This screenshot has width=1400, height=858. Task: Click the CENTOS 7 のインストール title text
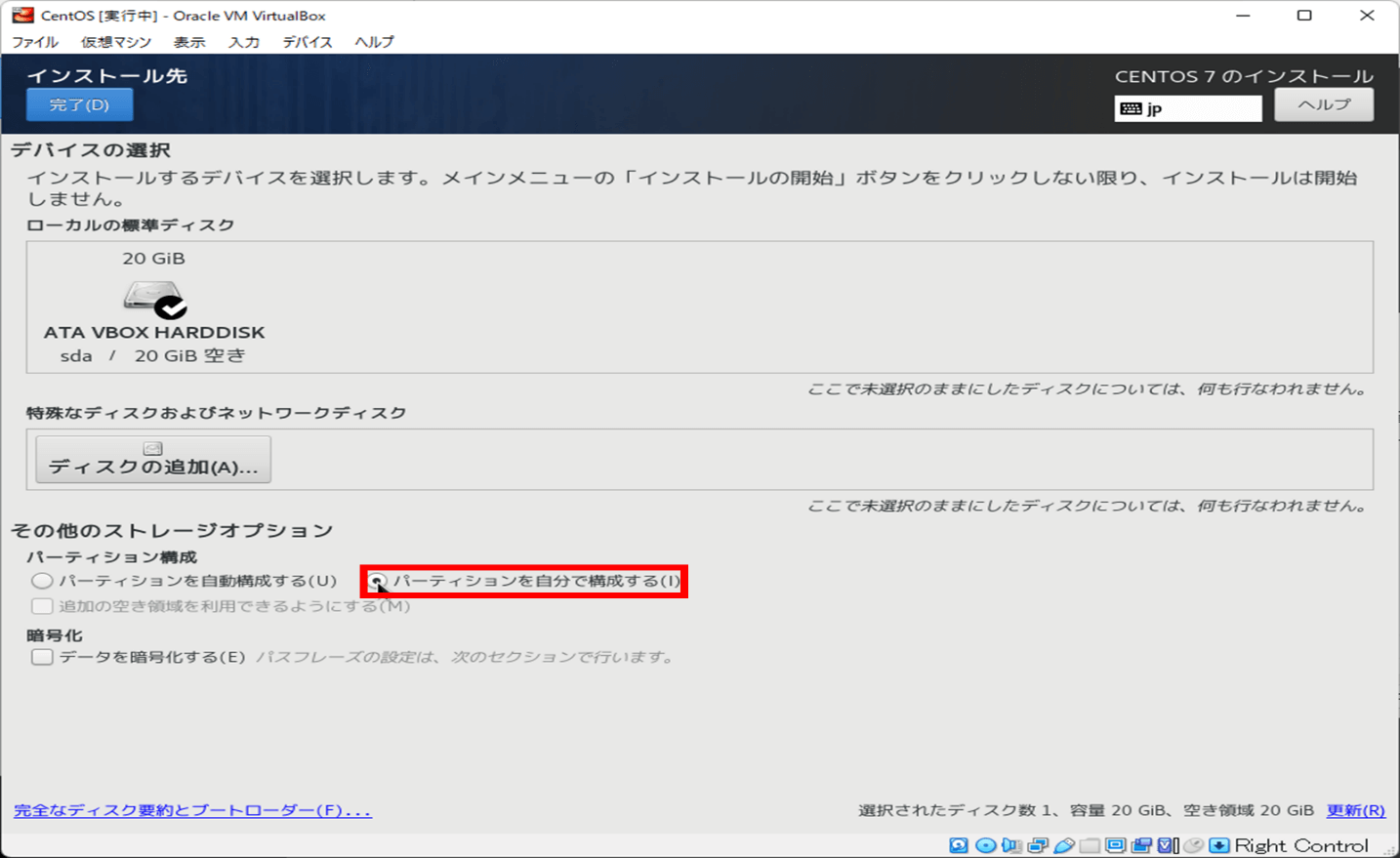1244,76
